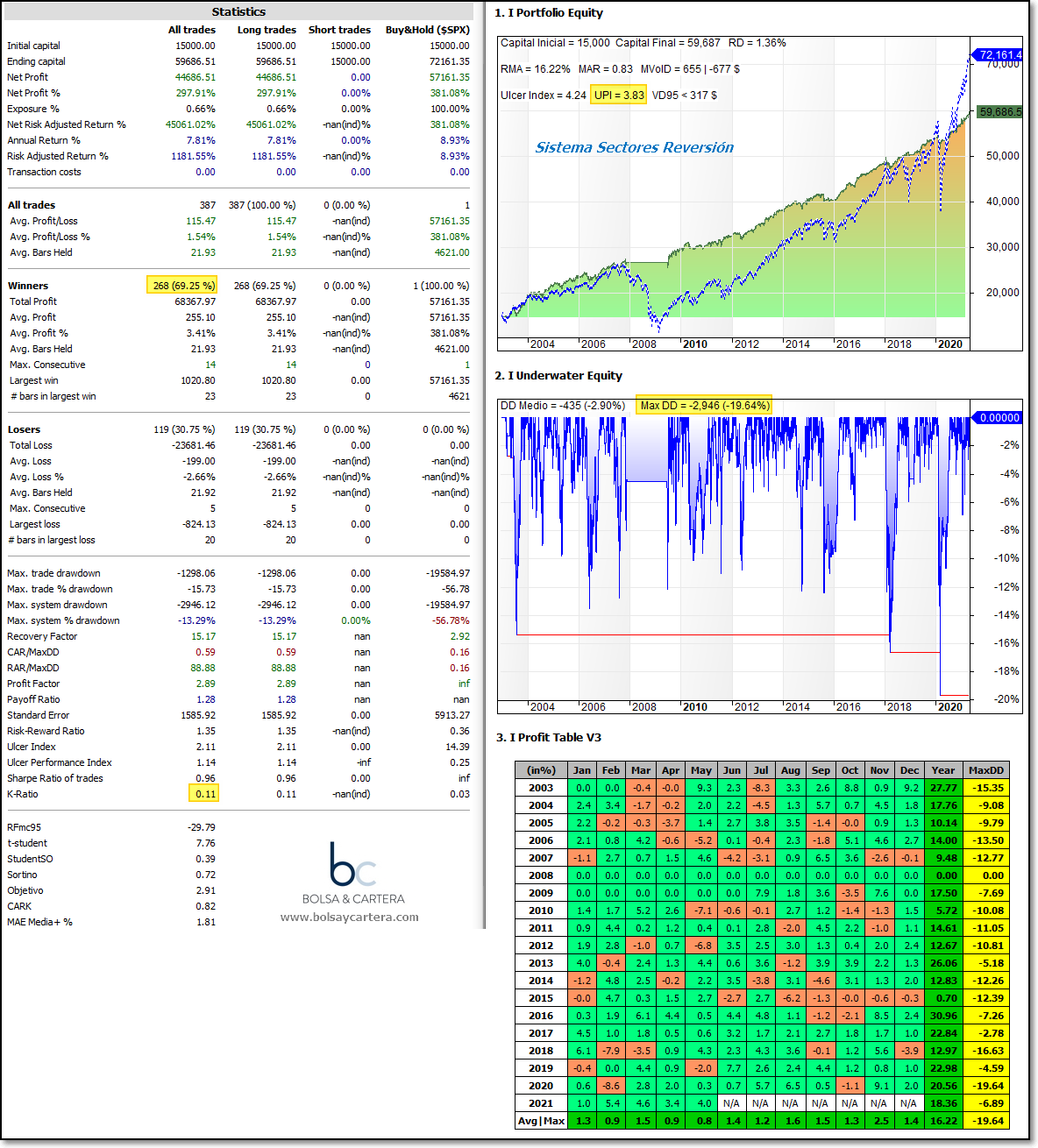The height and width of the screenshot is (1148, 1038).
Task: Click the "CAR/MaxDD" row label
Action: click(x=33, y=652)
